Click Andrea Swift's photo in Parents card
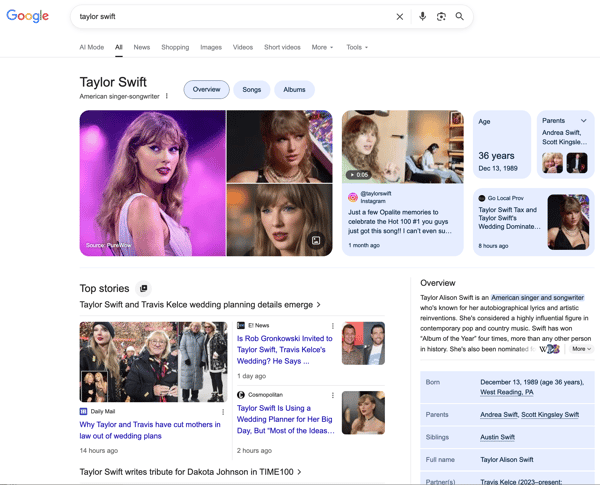This screenshot has width=600, height=485. point(552,163)
